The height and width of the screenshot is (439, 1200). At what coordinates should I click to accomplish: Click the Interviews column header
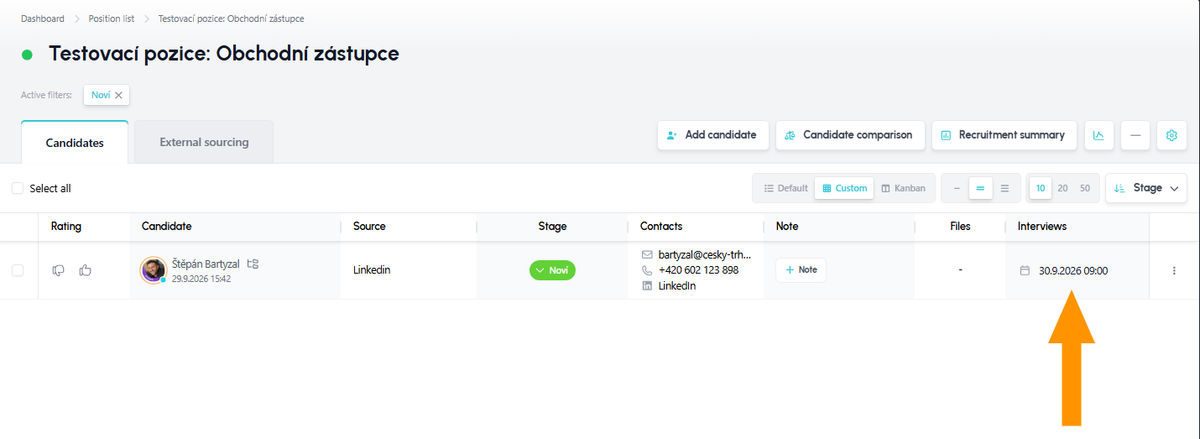pyautogui.click(x=1042, y=227)
